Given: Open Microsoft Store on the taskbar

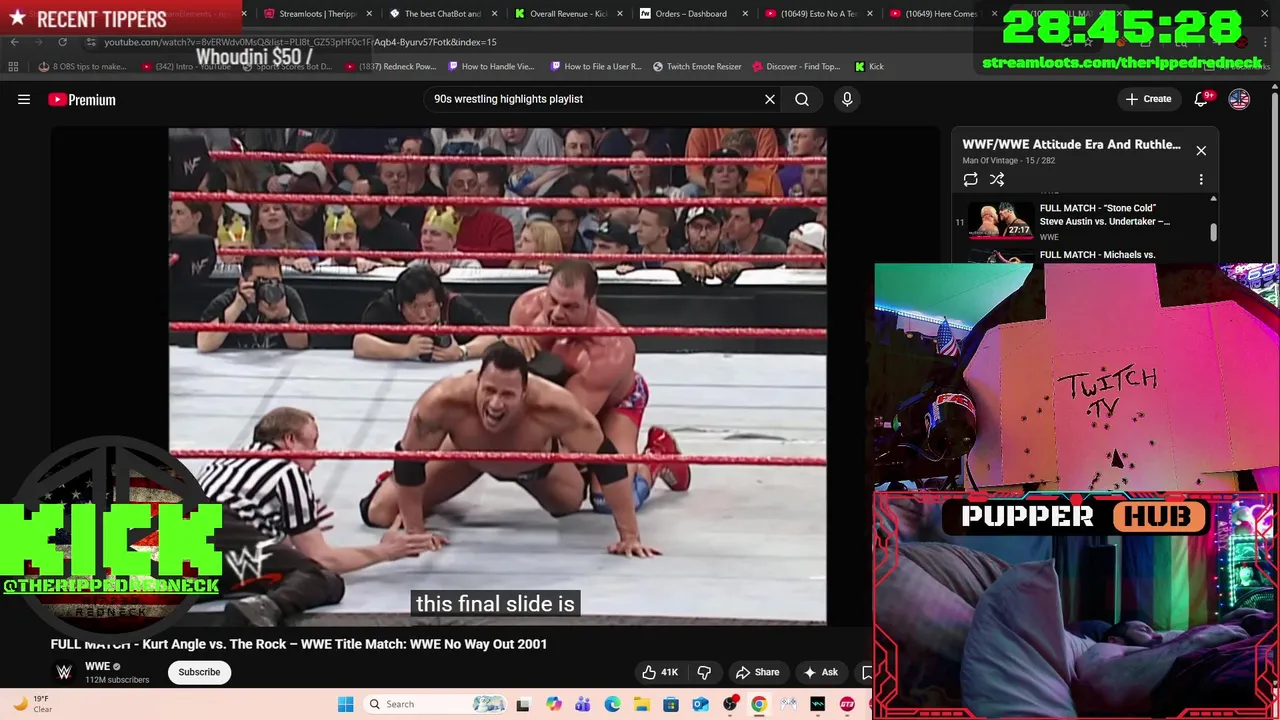Looking at the screenshot, I should tap(671, 704).
